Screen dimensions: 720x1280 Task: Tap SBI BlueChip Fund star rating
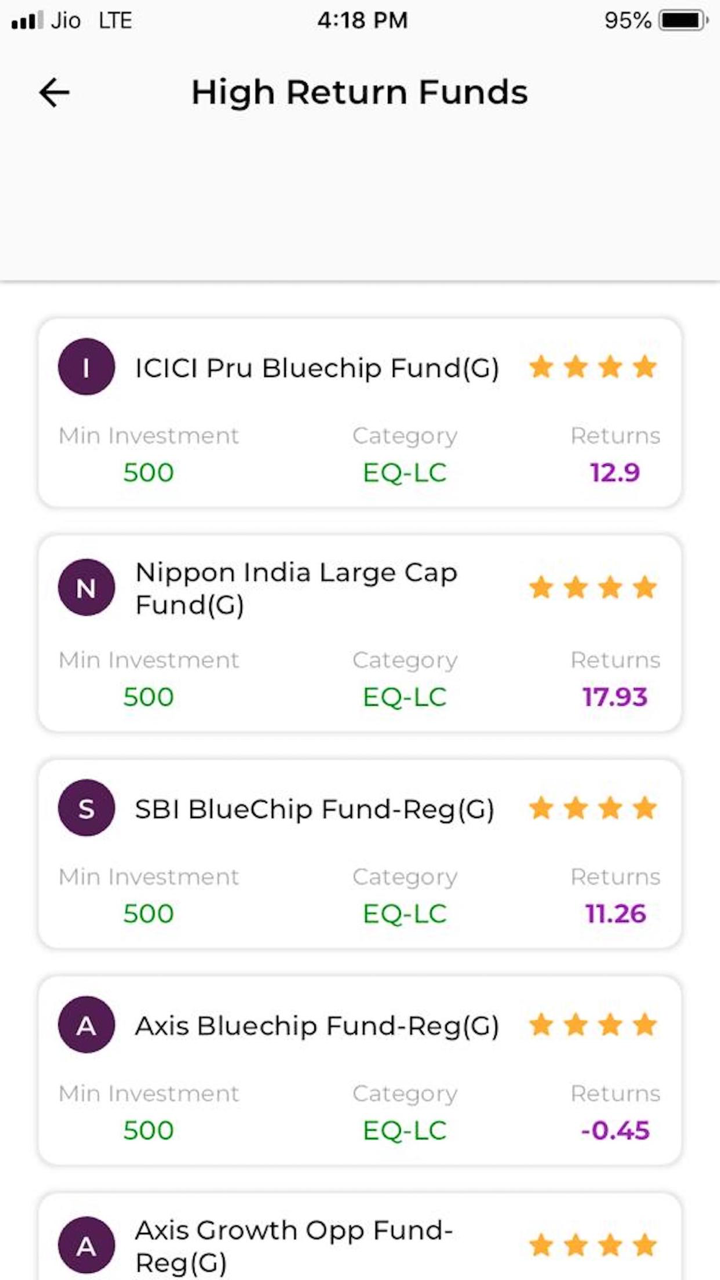click(592, 807)
